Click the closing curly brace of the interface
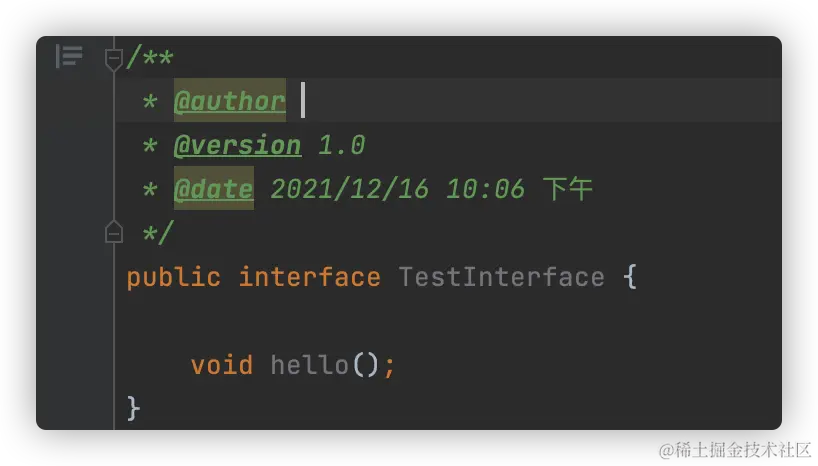 tap(134, 408)
